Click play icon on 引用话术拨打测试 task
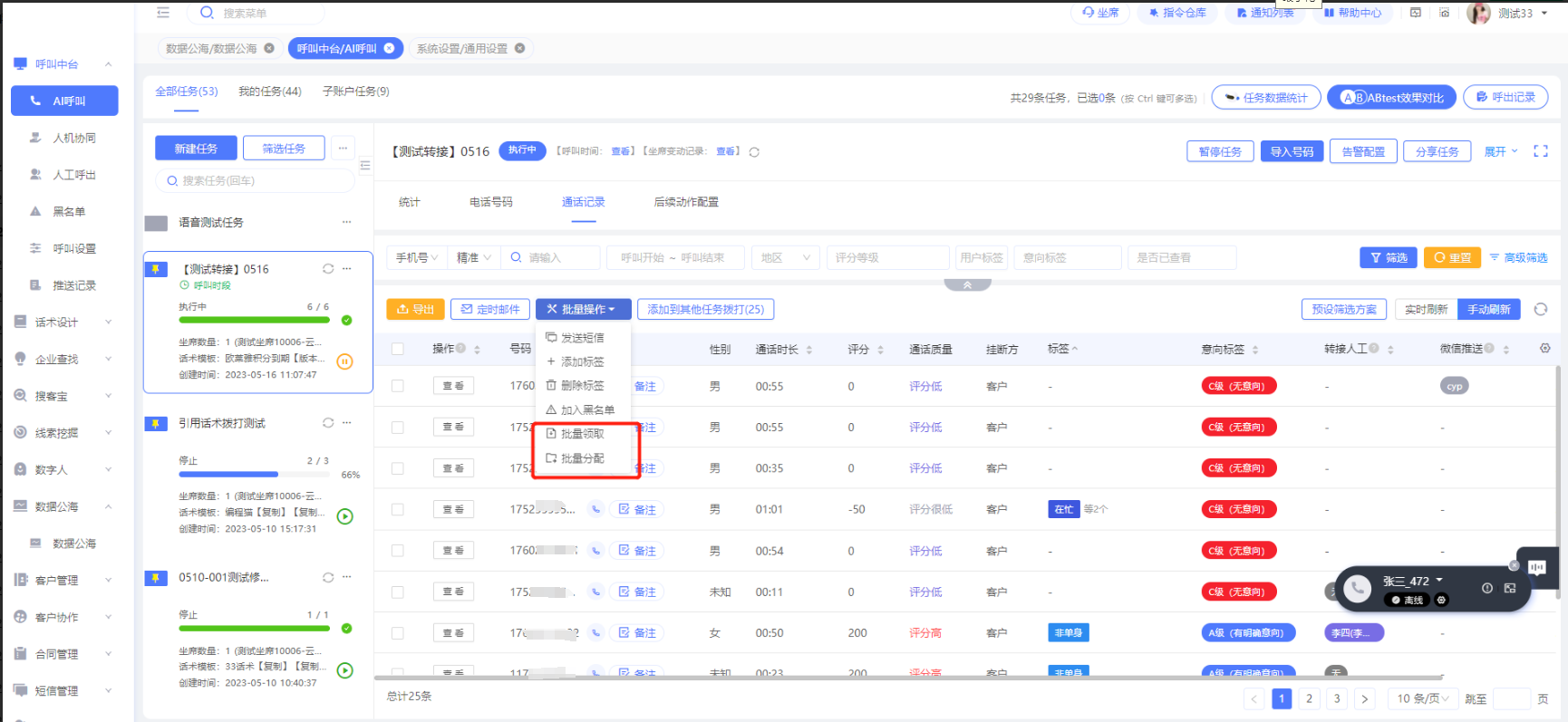Screen dimensions: 1568x722 point(344,516)
